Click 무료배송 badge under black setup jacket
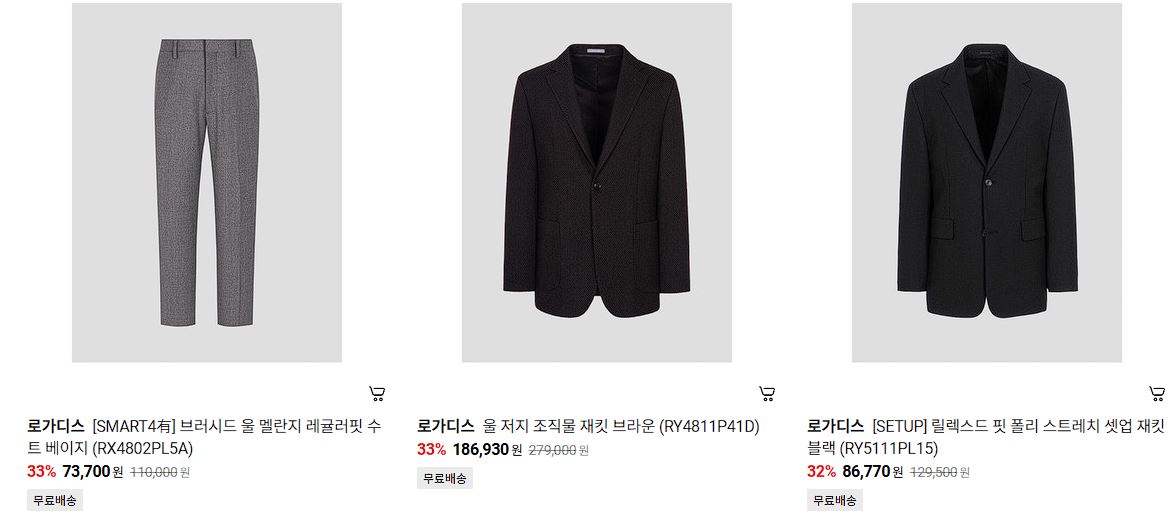1176x519 pixels. point(835,500)
